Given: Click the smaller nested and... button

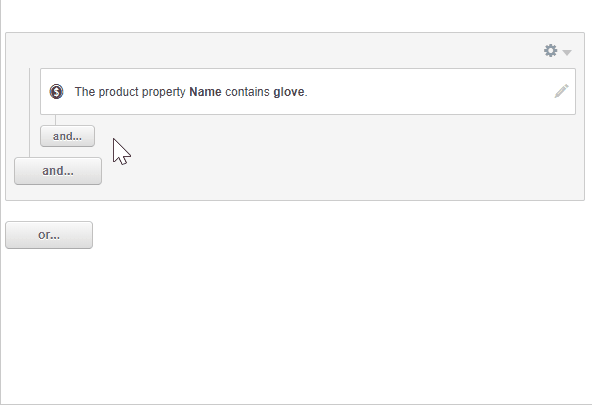Looking at the screenshot, I should click(68, 136).
